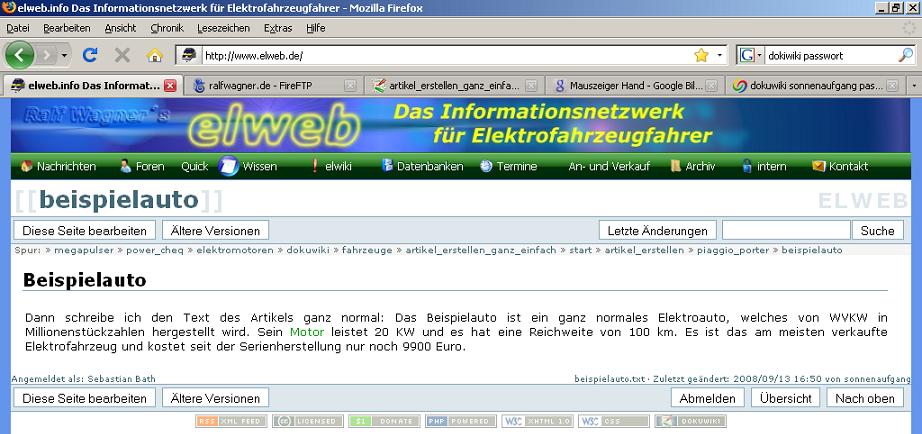922x434 pixels.
Task: Click the browser Back arrow button
Action: pyautogui.click(x=22, y=55)
